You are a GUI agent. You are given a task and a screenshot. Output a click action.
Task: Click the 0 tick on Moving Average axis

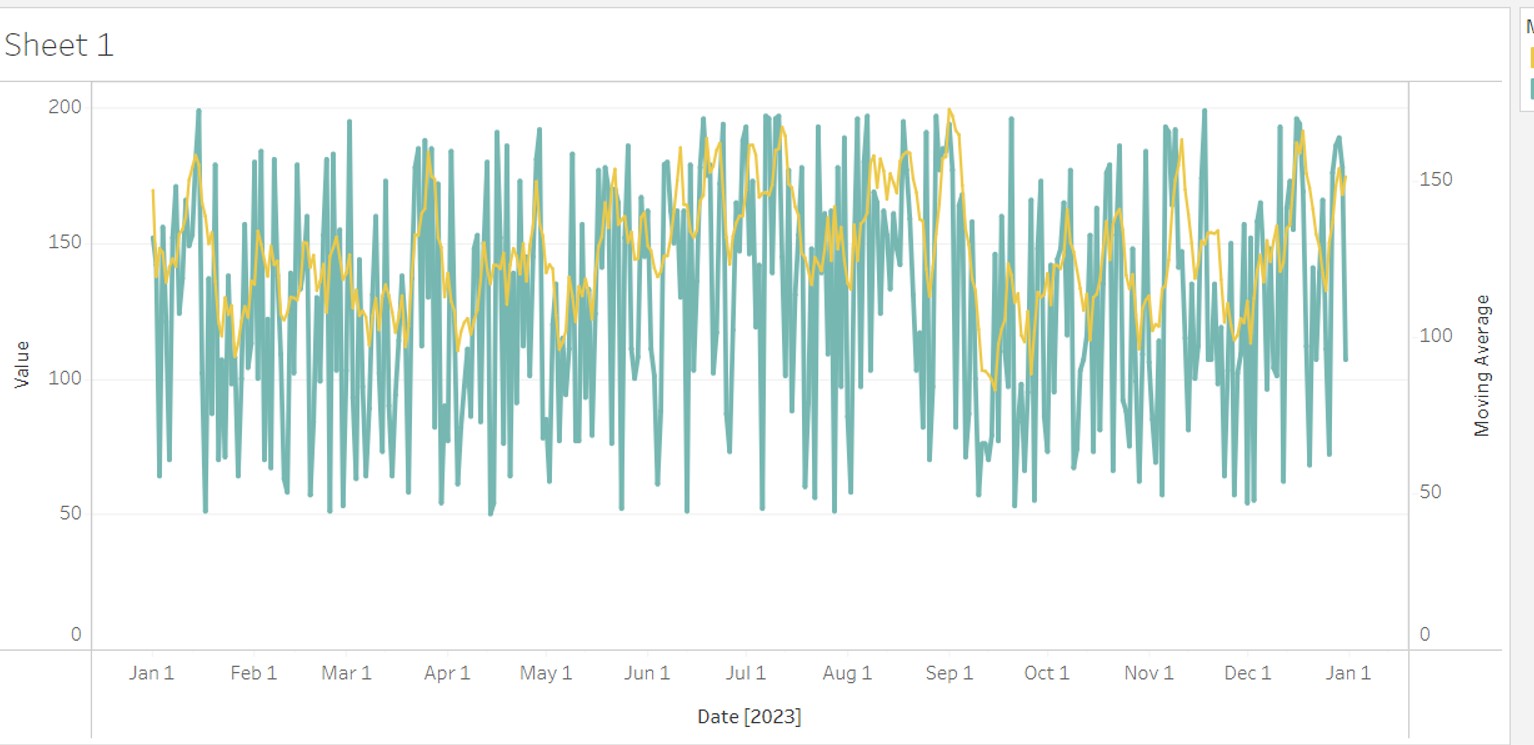coord(1425,634)
